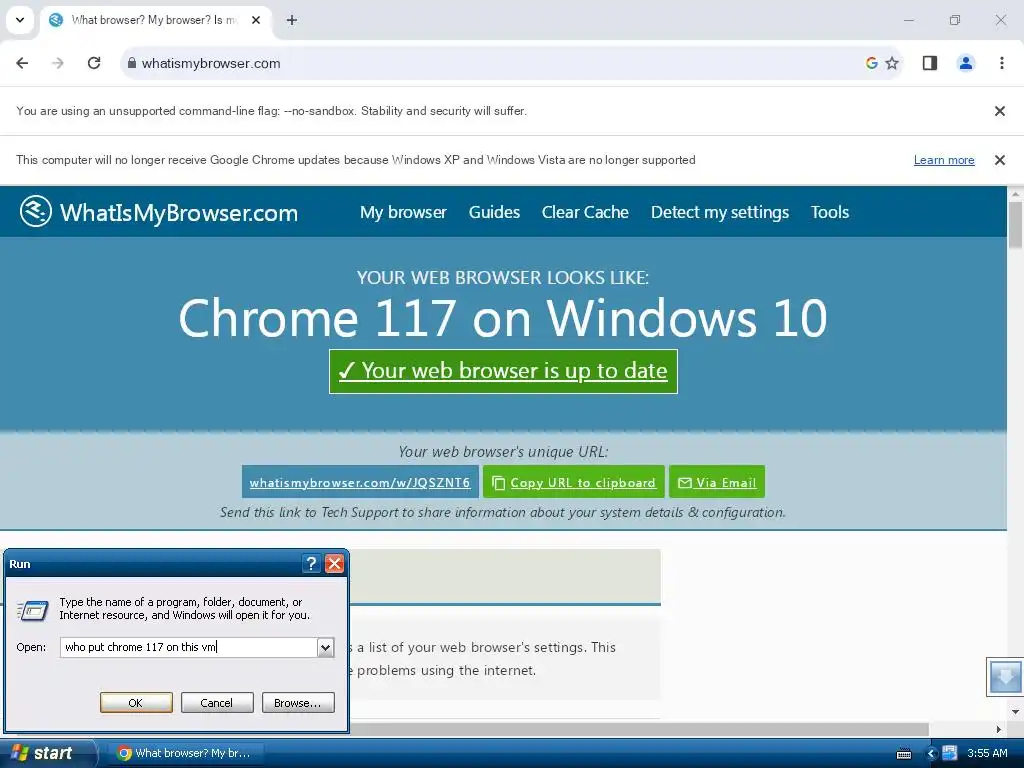
Task: Click the Open text field in Run
Action: click(189, 647)
